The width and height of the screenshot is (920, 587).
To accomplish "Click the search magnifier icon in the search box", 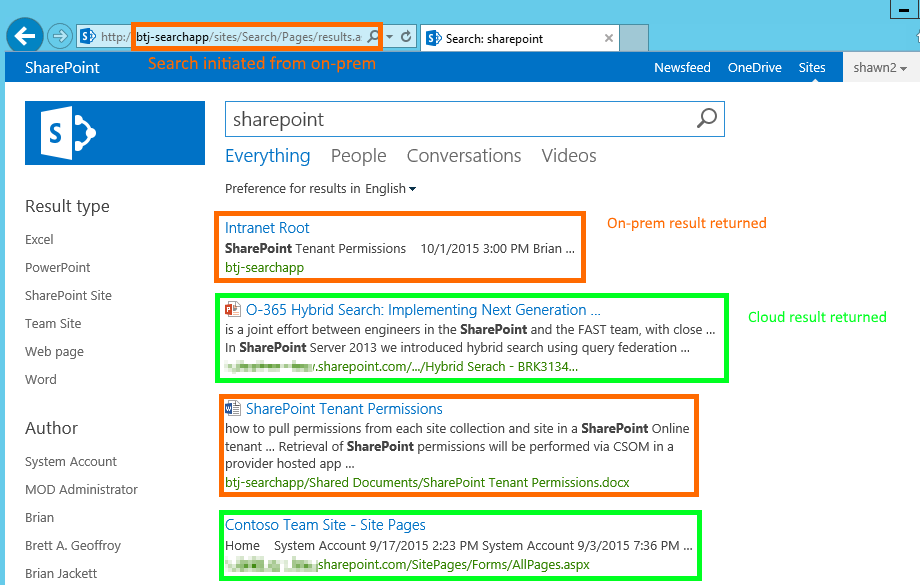I will point(707,119).
